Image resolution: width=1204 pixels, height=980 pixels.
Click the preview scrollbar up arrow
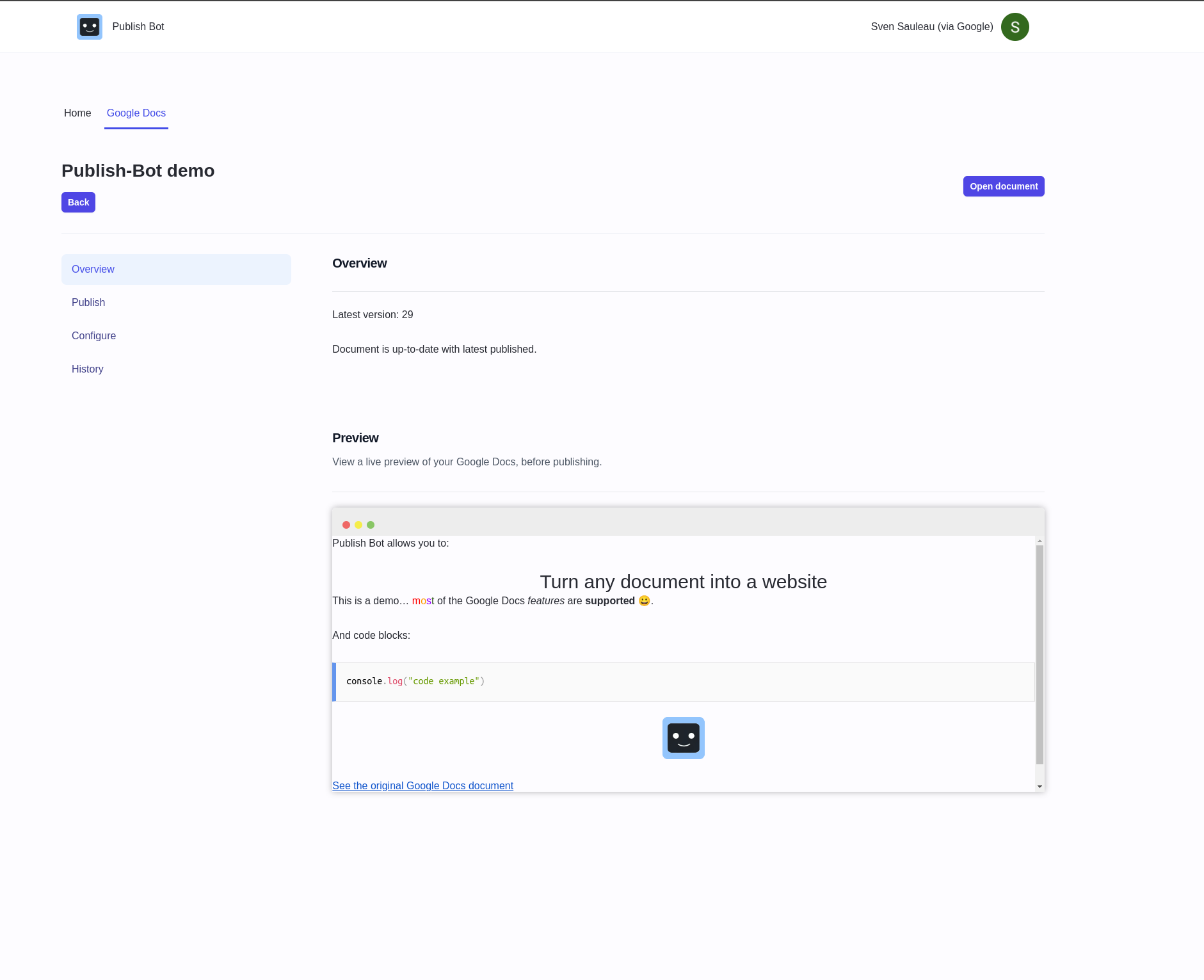(x=1039, y=541)
